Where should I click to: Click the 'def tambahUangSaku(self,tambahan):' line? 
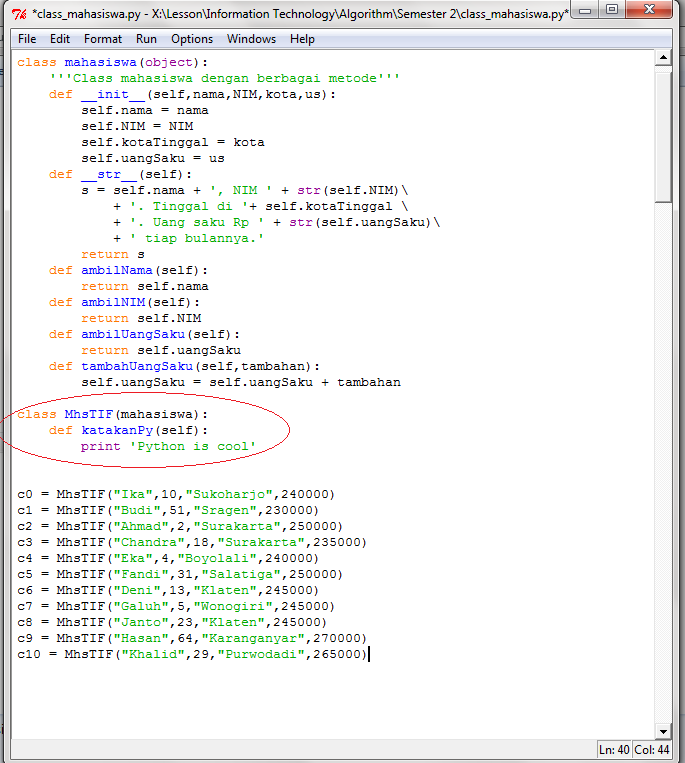click(184, 366)
